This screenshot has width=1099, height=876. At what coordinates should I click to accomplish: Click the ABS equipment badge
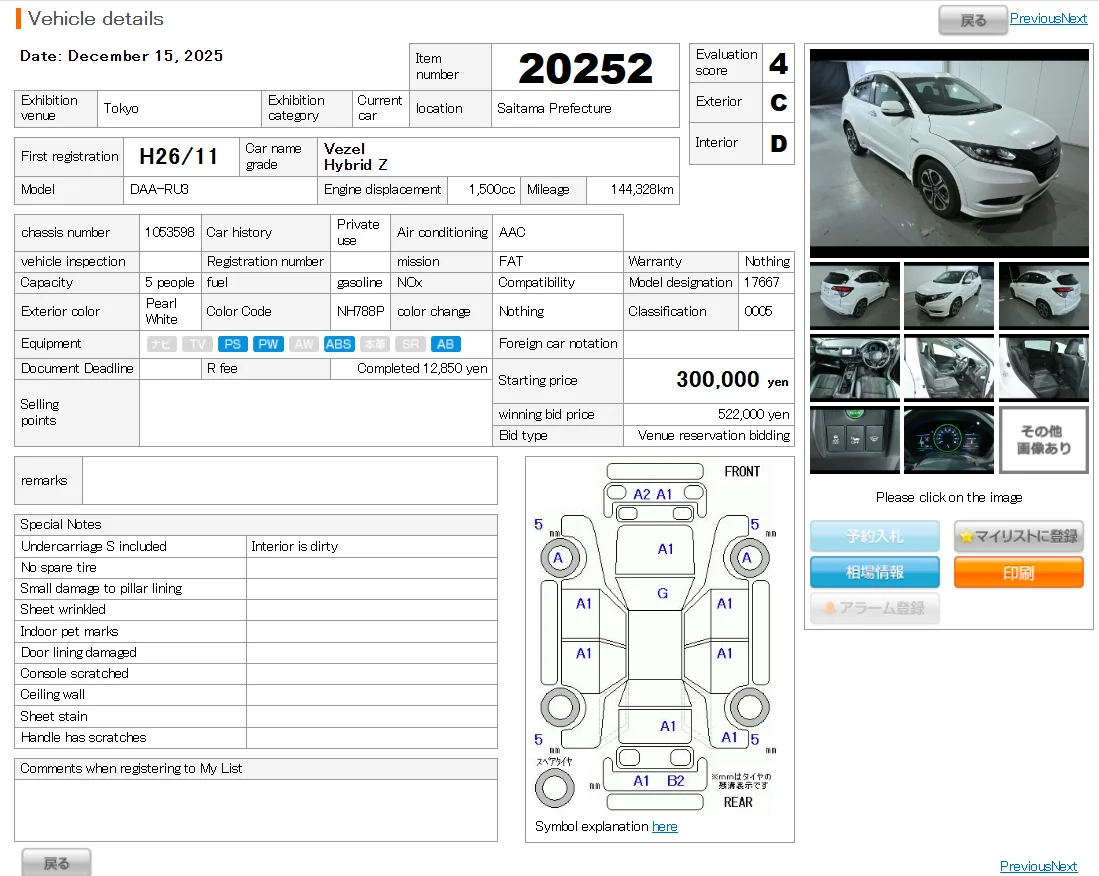(x=338, y=344)
